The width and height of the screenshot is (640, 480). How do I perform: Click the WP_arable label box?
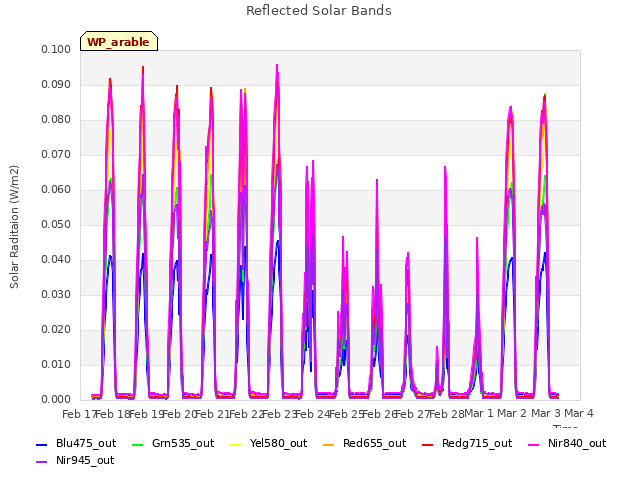[119, 41]
